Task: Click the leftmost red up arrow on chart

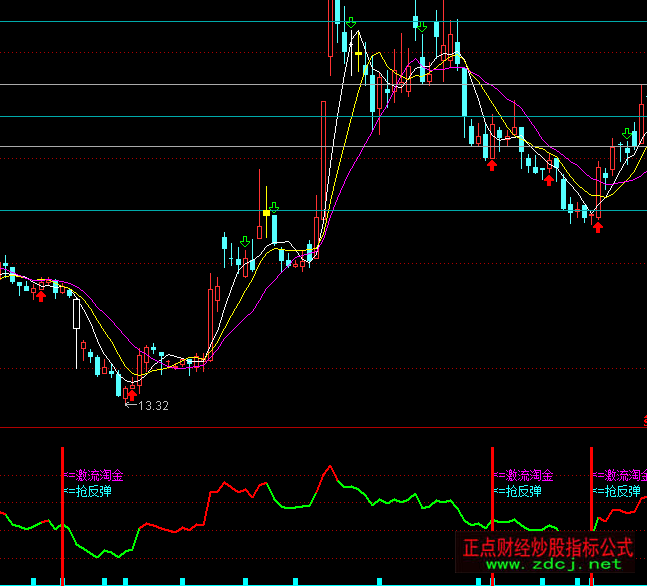Action: click(40, 295)
